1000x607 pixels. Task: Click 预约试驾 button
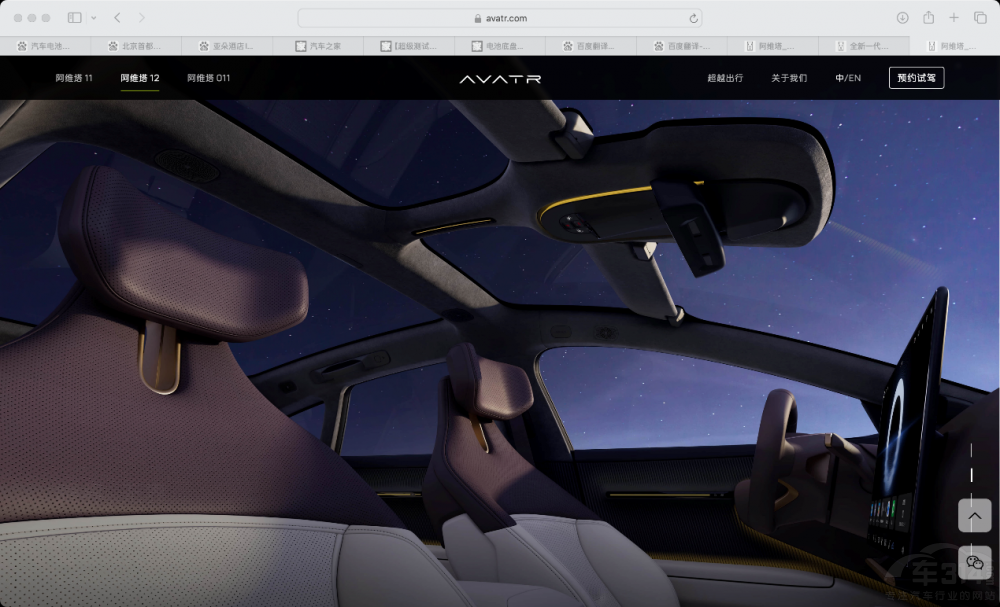[x=916, y=78]
